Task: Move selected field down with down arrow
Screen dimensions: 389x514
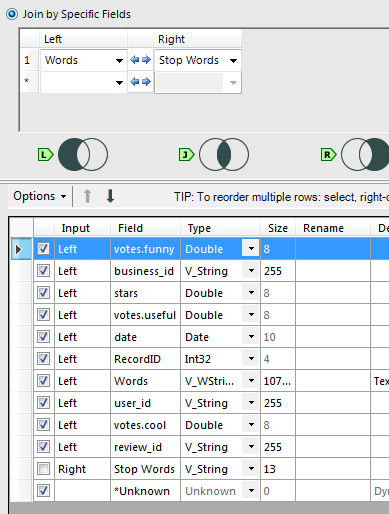Action: click(x=110, y=196)
